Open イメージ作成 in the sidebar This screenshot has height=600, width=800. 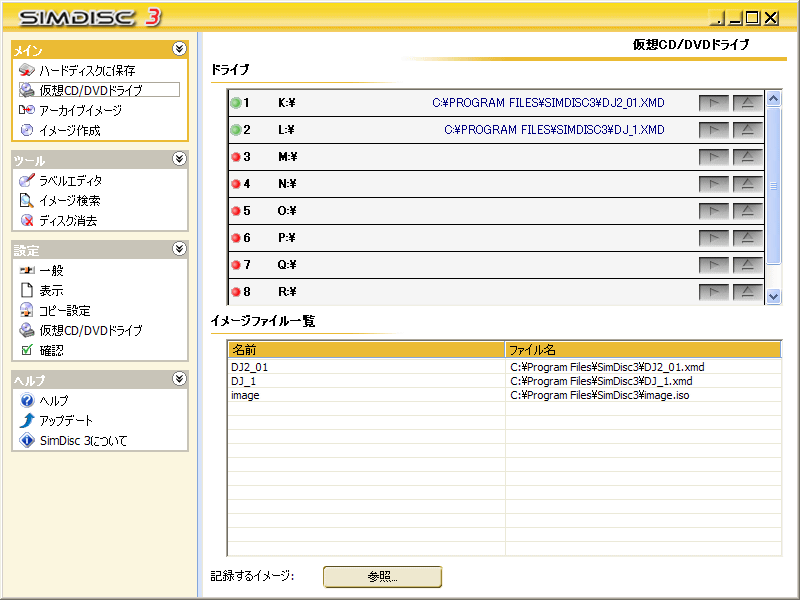[x=70, y=131]
